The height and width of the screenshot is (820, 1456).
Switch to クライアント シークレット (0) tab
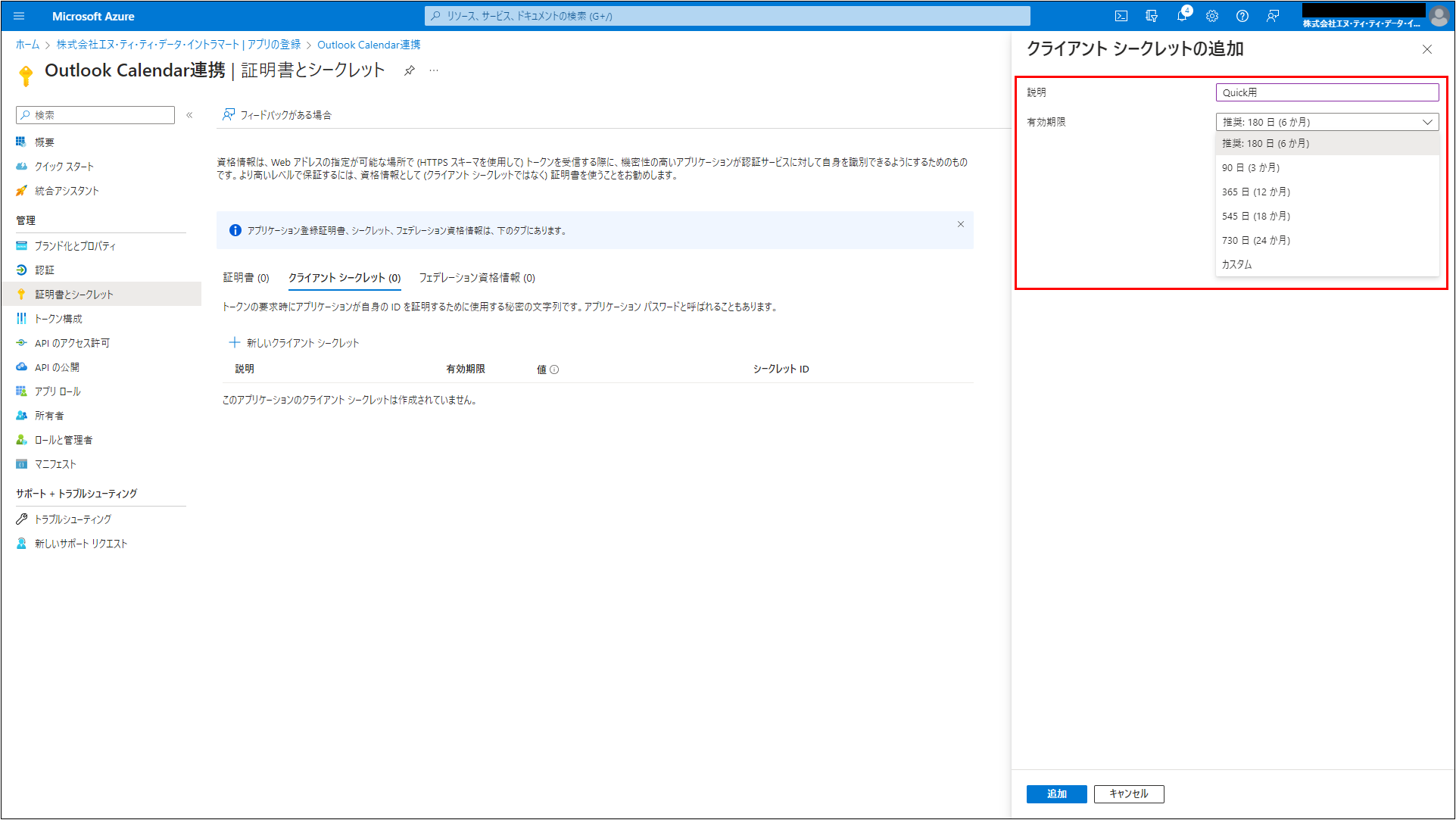[x=345, y=278]
